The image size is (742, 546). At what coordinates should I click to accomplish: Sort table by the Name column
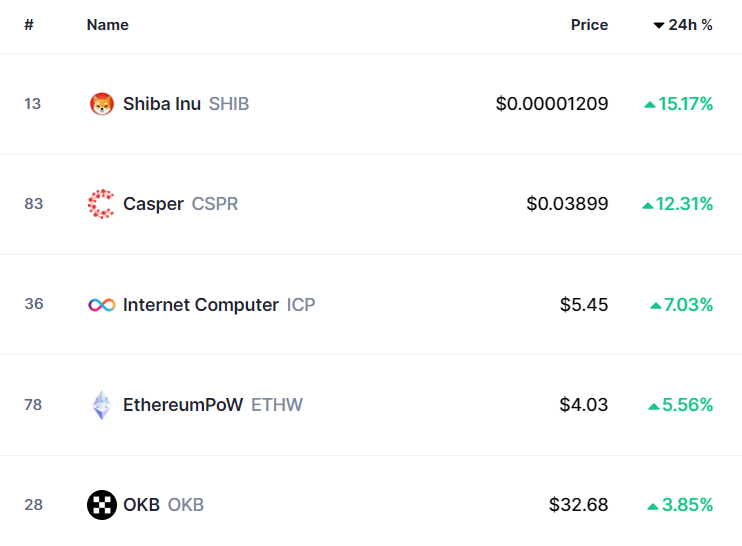(107, 25)
